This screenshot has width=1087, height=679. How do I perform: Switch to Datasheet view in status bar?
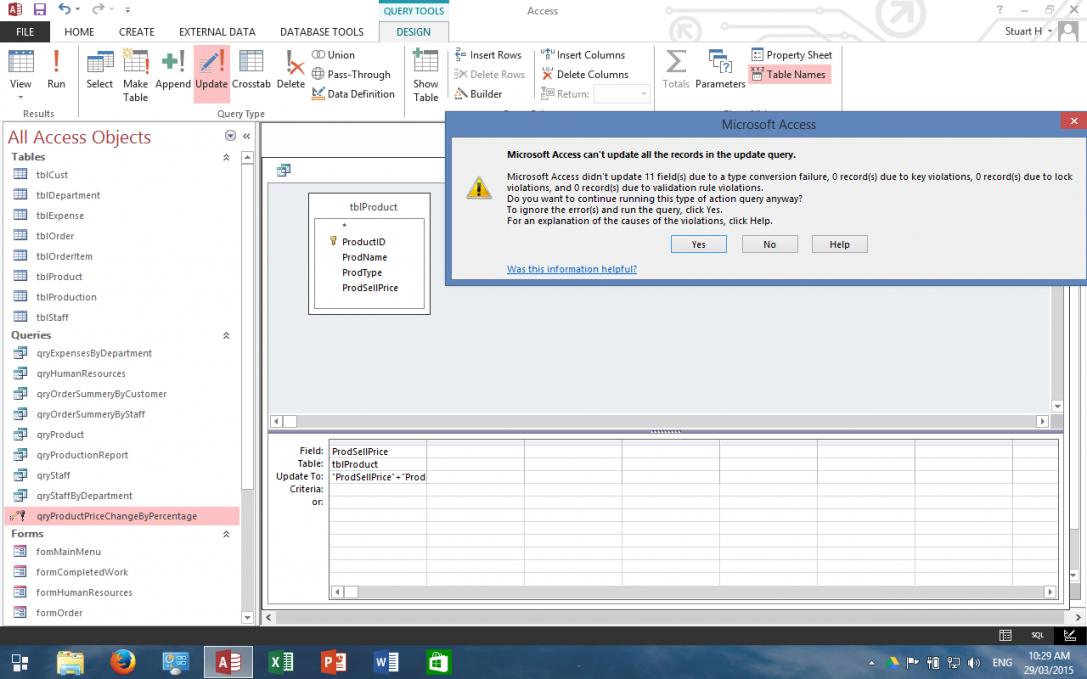click(1005, 635)
